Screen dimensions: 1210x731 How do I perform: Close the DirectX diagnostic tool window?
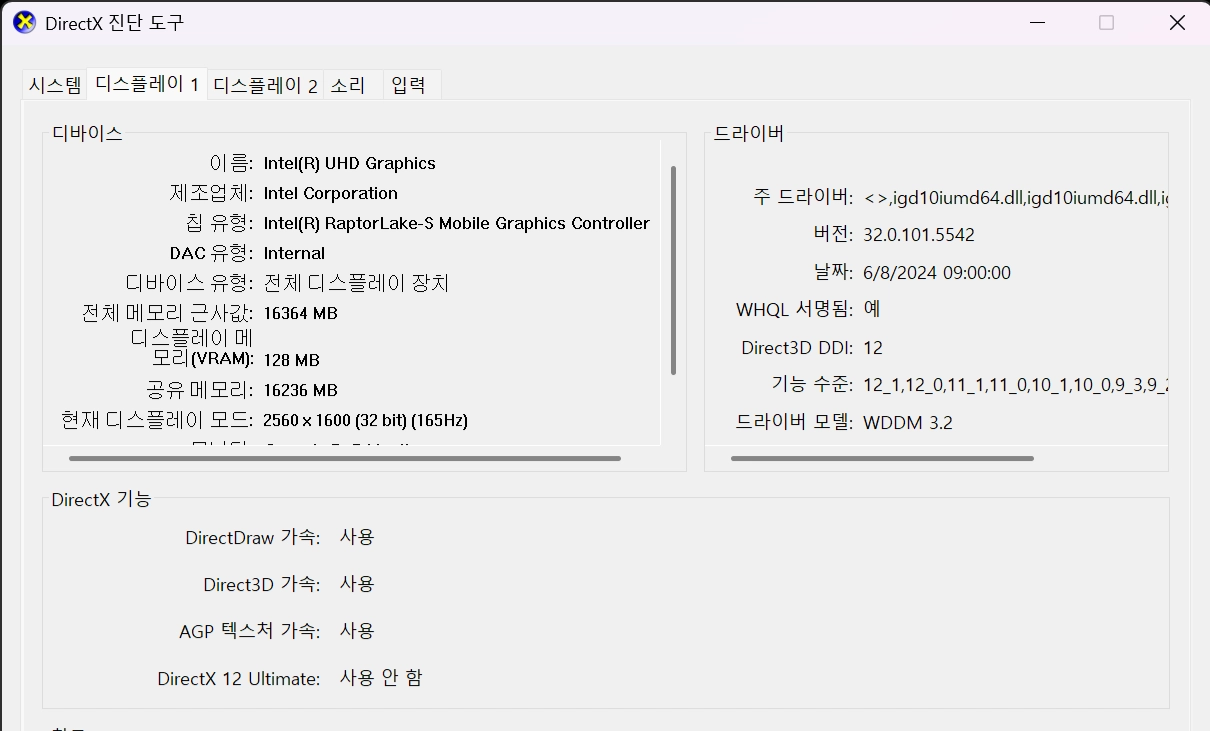(x=1177, y=22)
